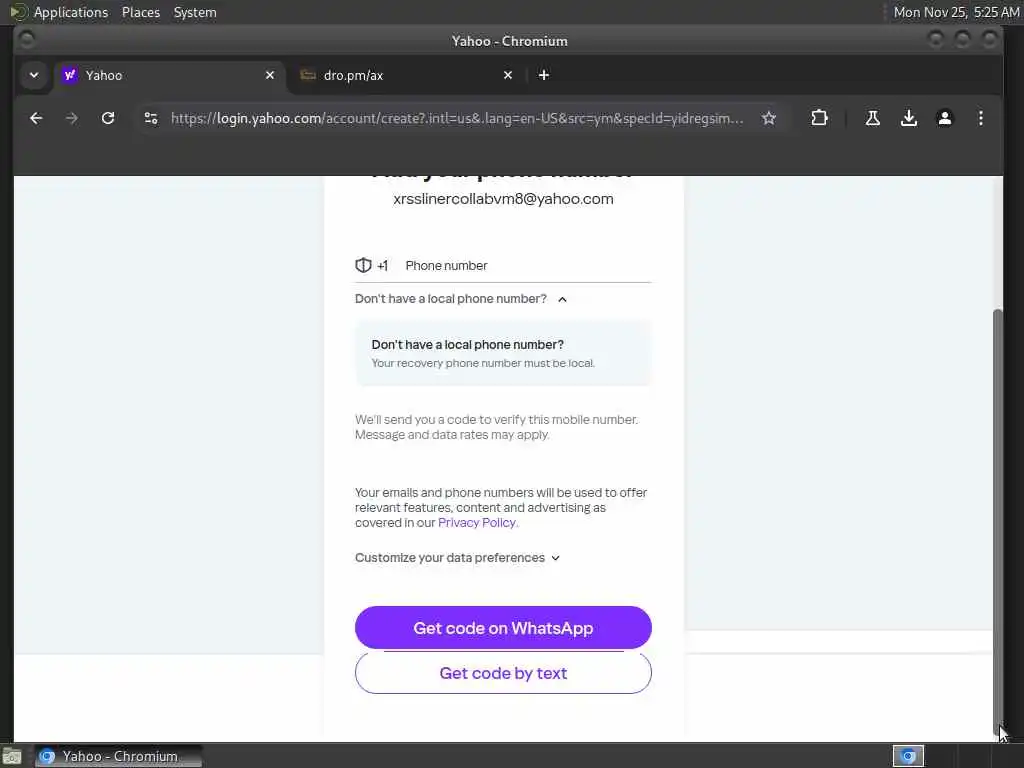Open the Places menu
The image size is (1024, 768).
point(141,12)
